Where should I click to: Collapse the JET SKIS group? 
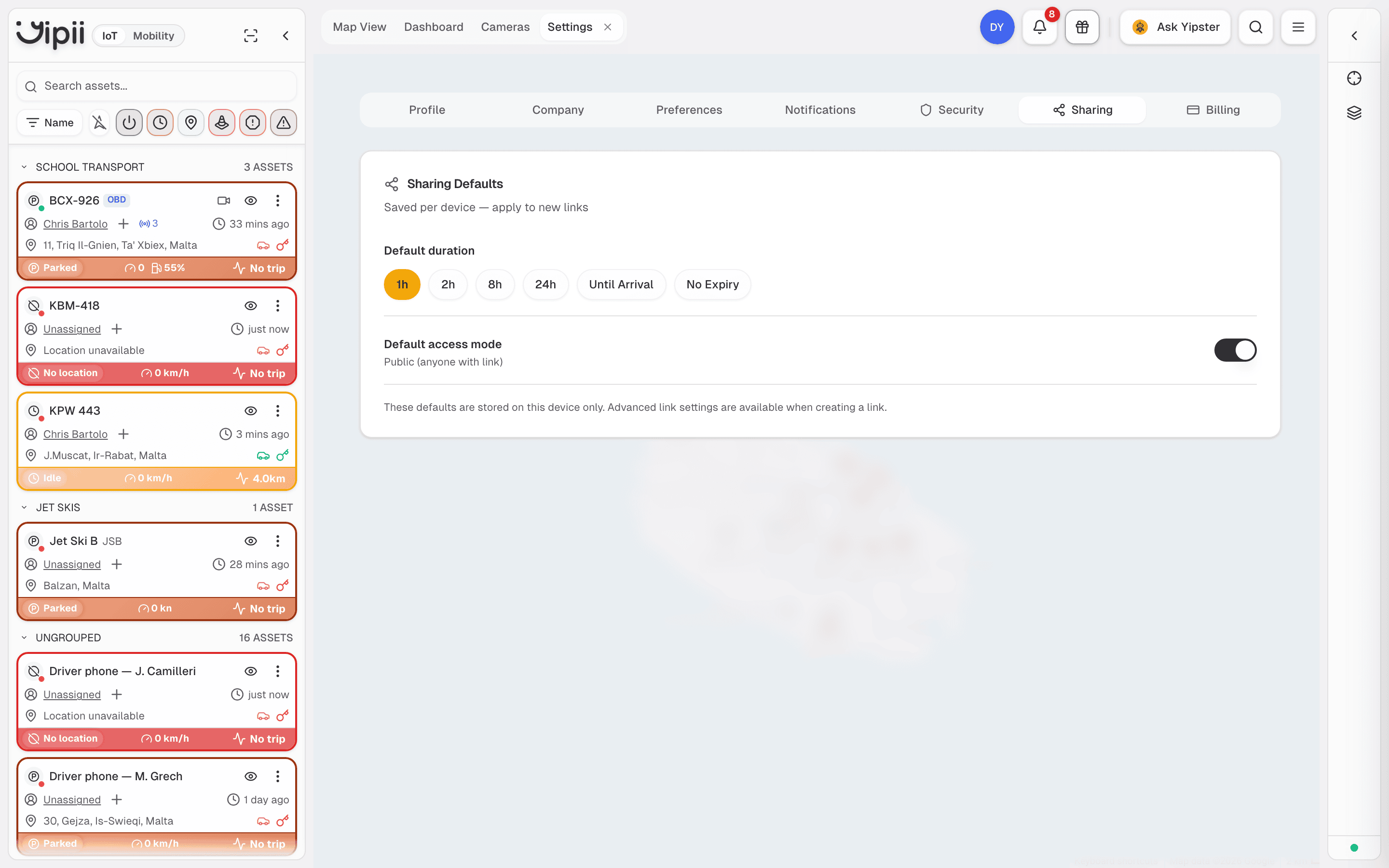pyautogui.click(x=24, y=507)
